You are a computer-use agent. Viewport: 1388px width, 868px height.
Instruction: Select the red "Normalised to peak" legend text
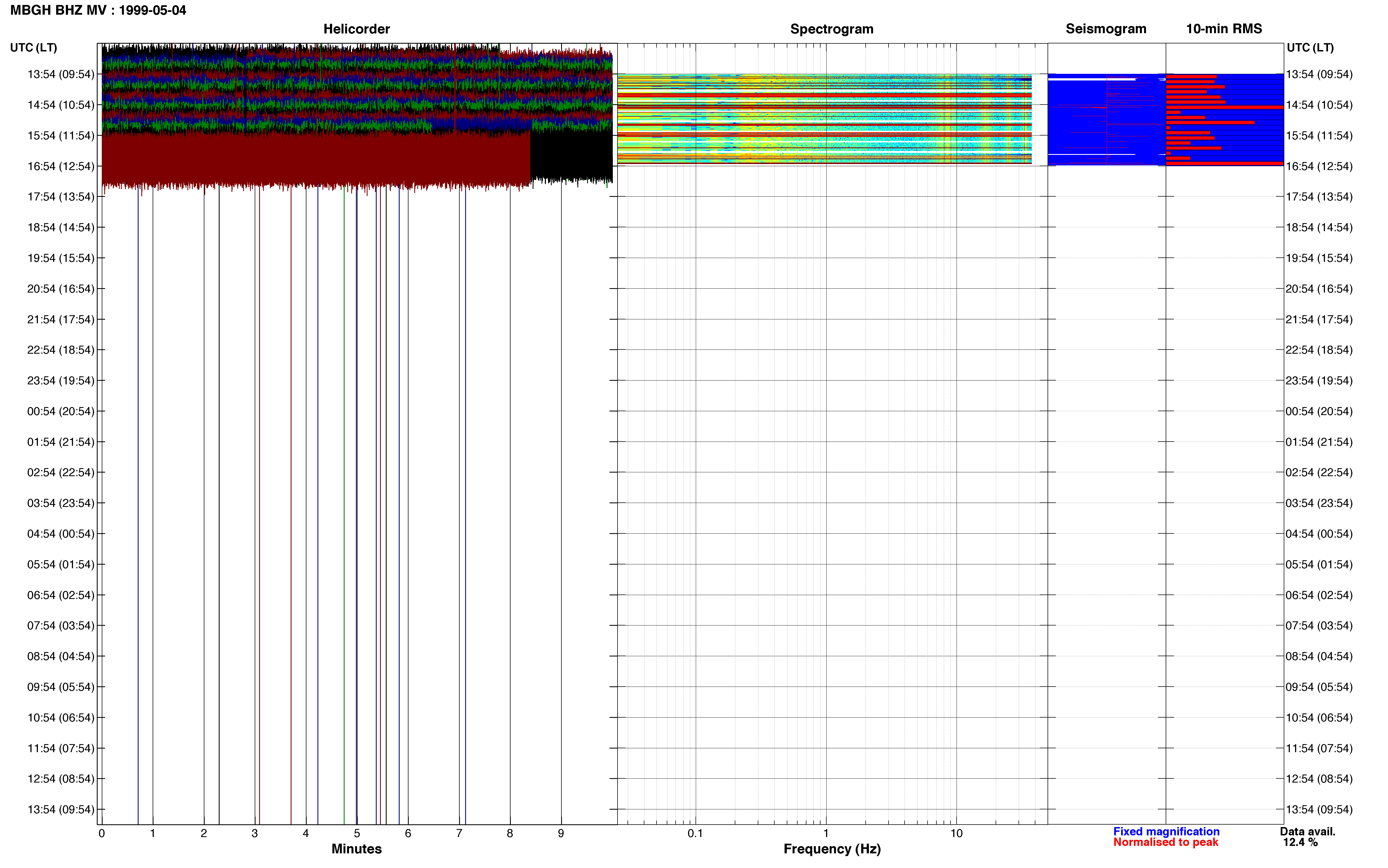(x=1166, y=842)
